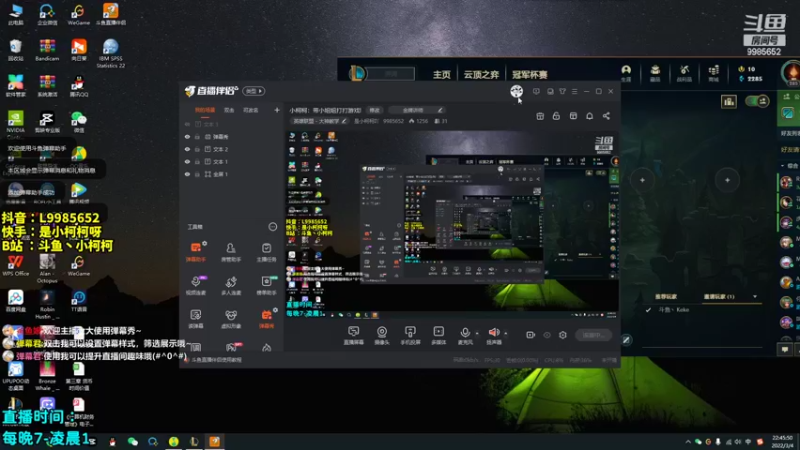Click the start streaming button
800x450 pixels.
pos(593,335)
